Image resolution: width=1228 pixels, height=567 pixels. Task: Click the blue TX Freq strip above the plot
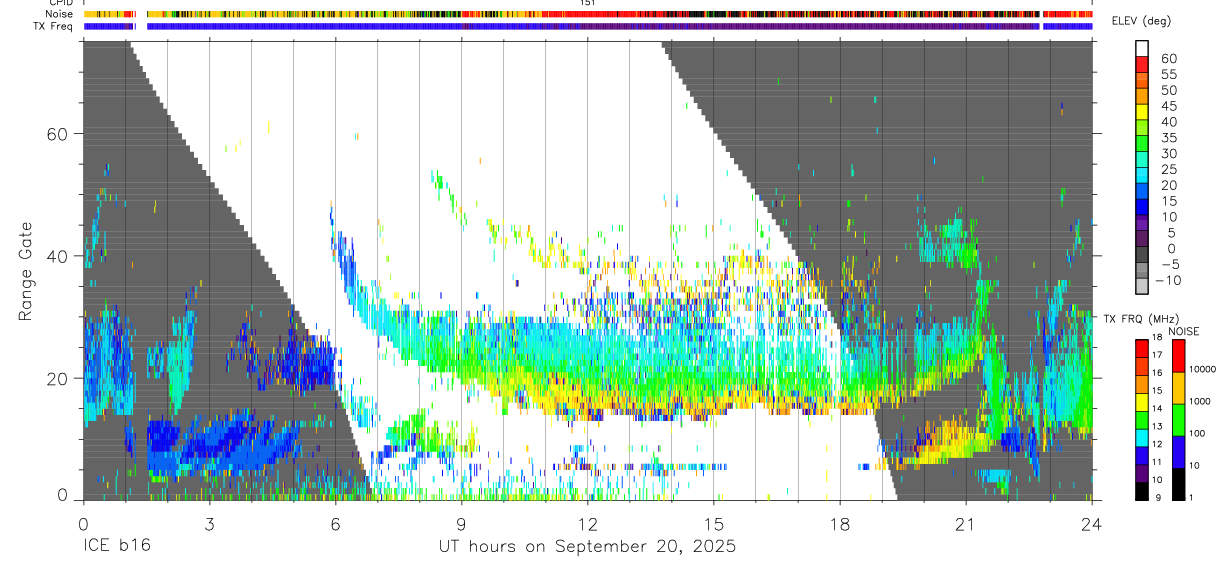click(x=588, y=27)
